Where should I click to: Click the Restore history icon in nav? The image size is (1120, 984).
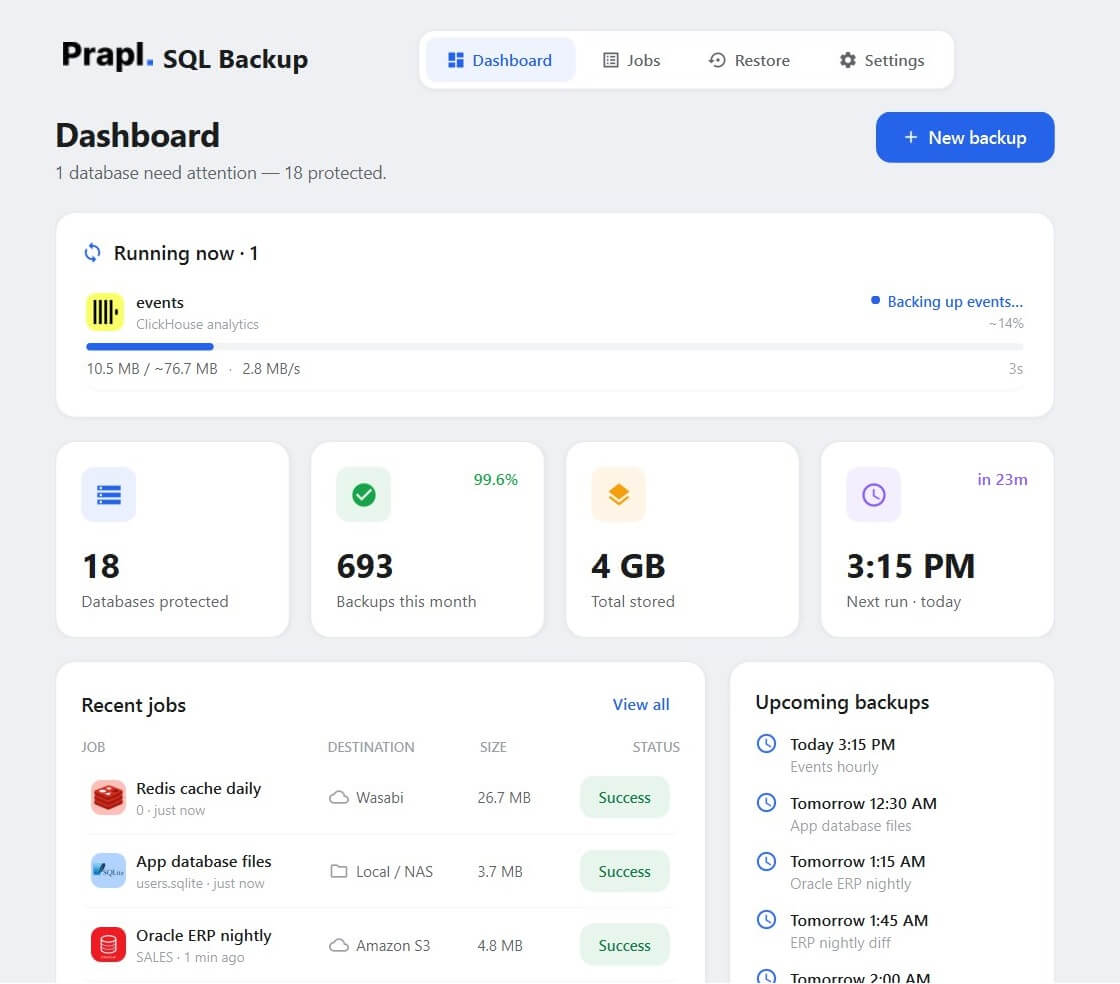(x=717, y=60)
